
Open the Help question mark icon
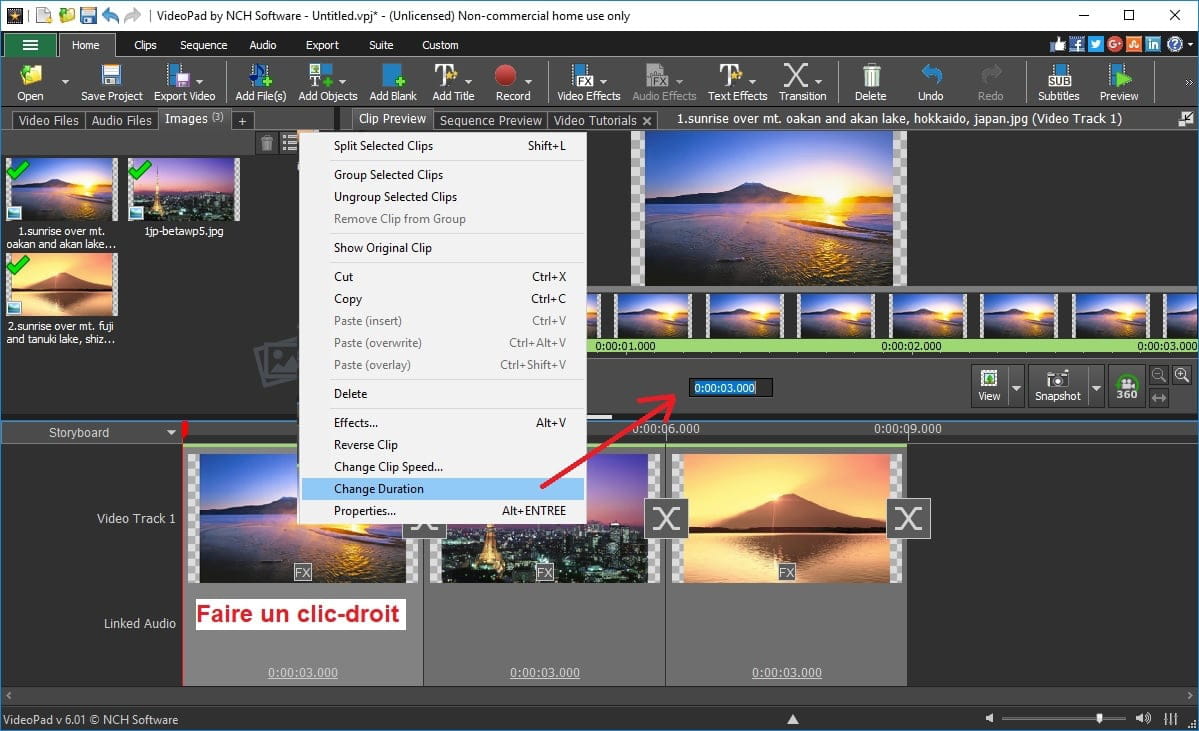point(1175,44)
